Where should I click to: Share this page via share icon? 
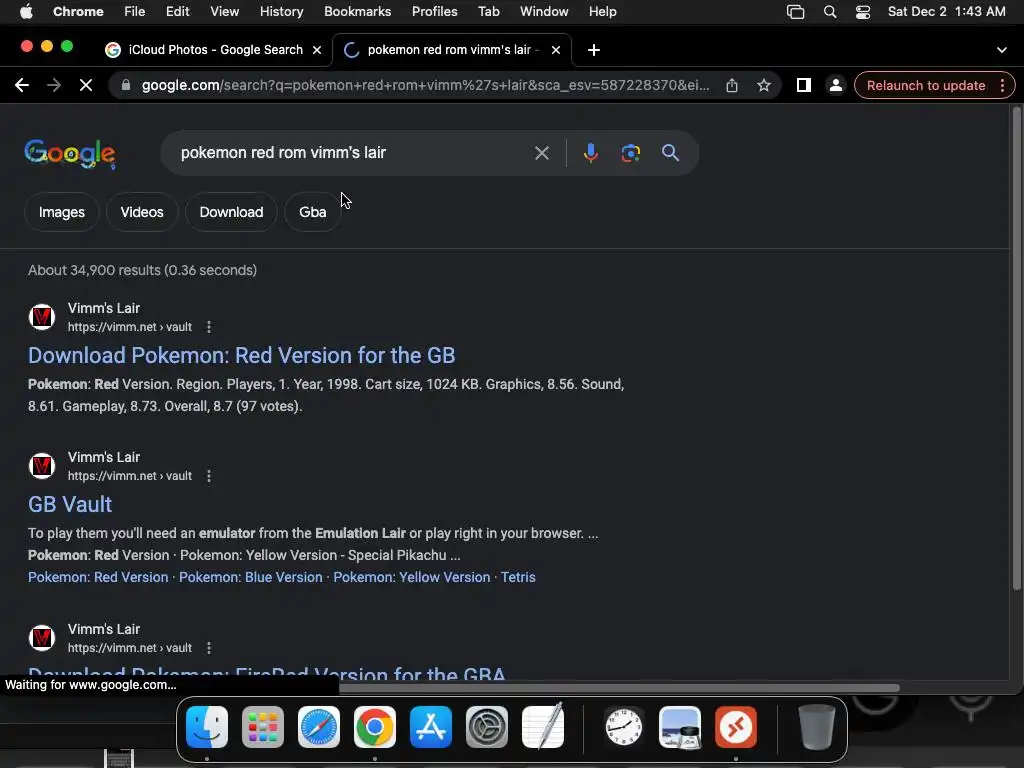(x=732, y=86)
